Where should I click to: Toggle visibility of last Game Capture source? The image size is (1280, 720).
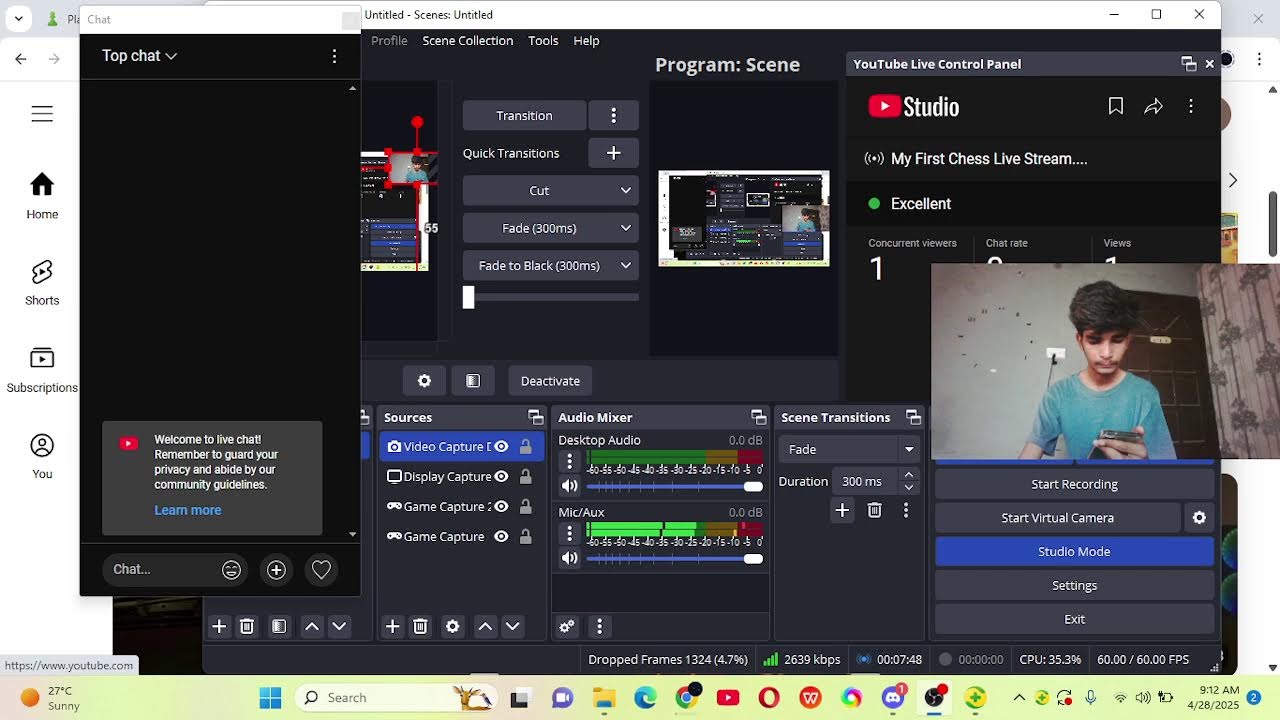click(501, 537)
